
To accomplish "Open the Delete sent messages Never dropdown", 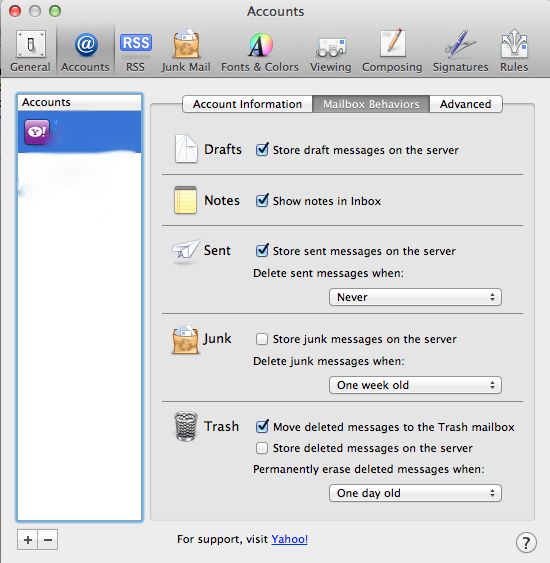I will tap(415, 297).
